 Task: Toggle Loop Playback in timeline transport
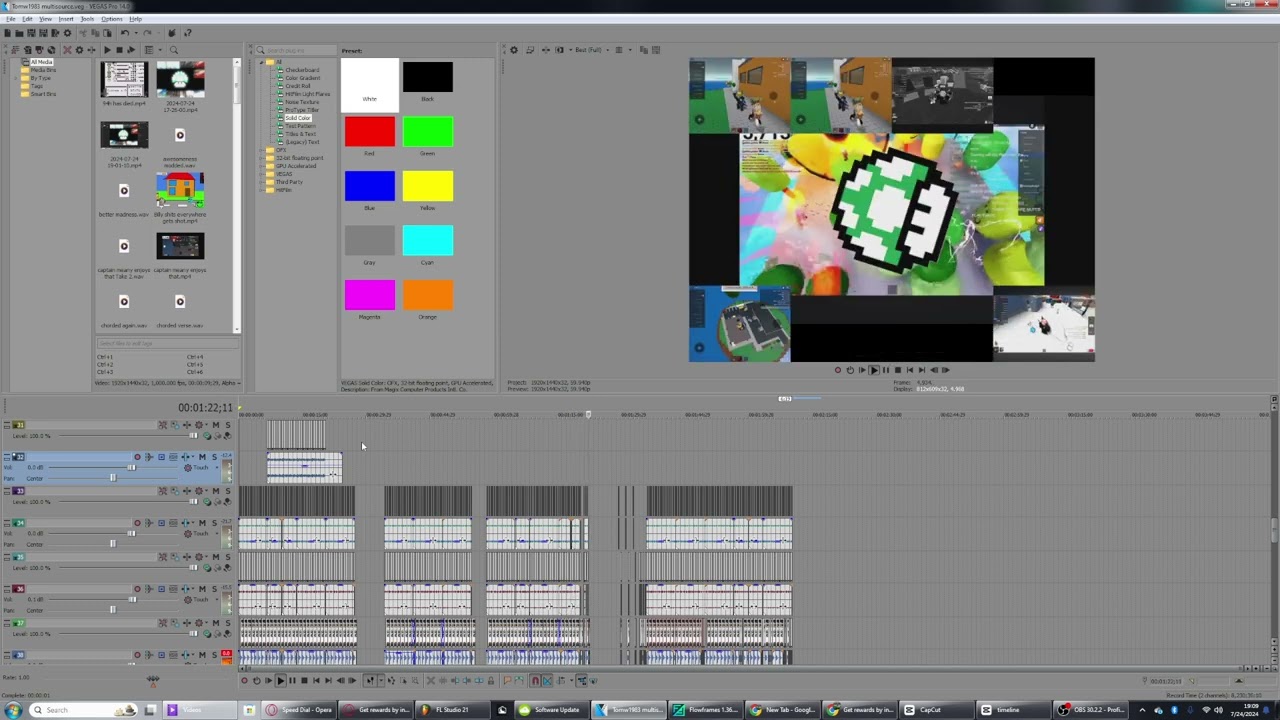[256, 681]
